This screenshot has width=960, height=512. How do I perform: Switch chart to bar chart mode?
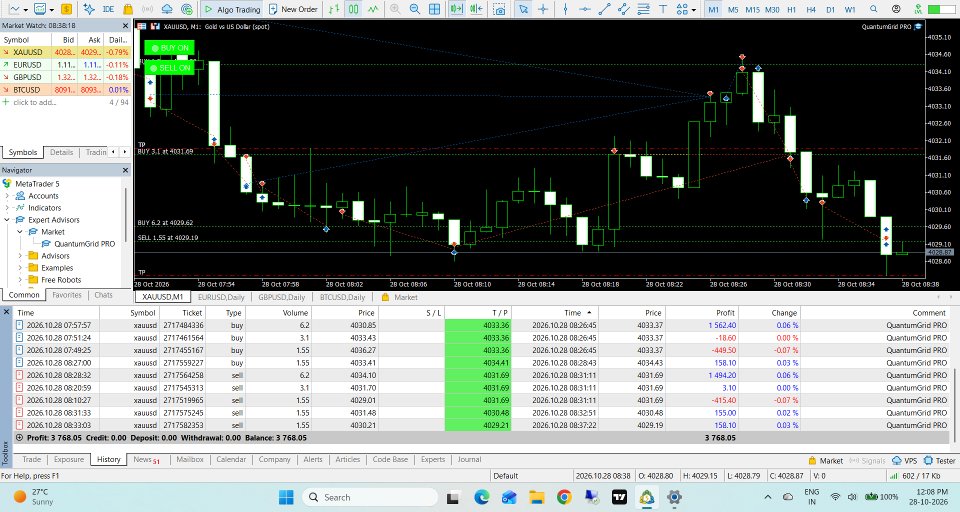coord(334,9)
